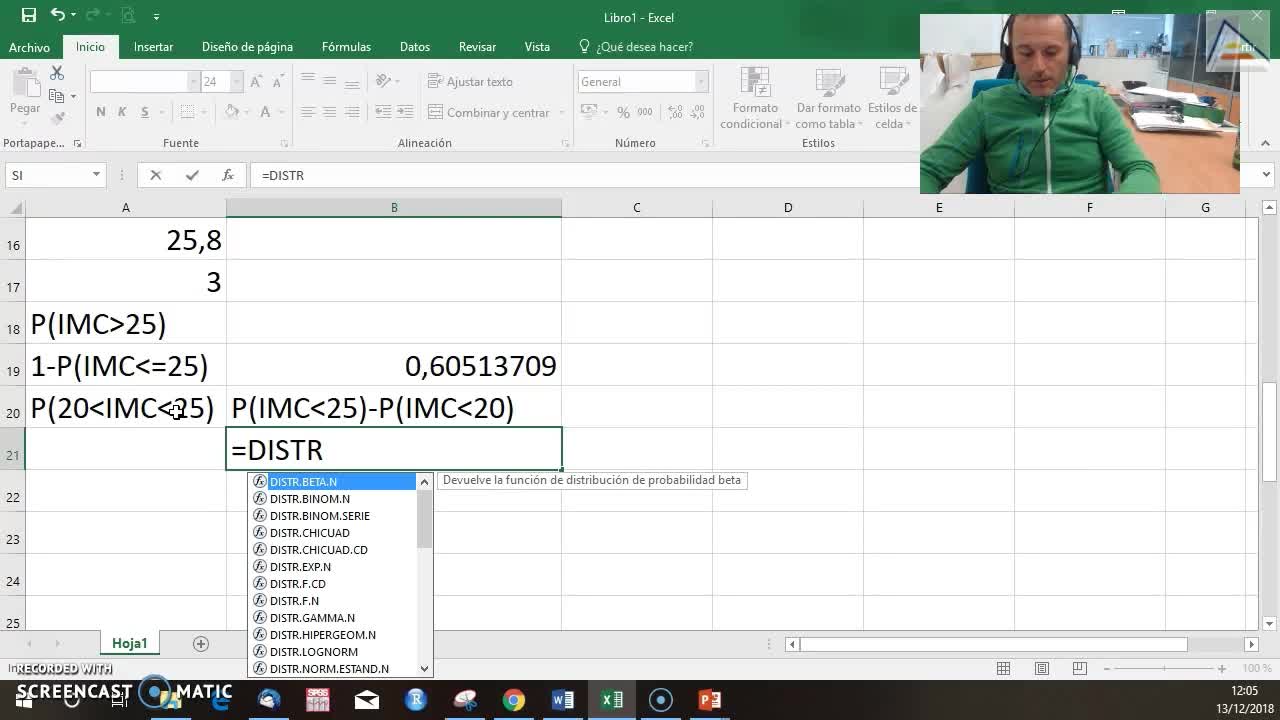Switch to the Fórmulas tab
Image resolution: width=1280 pixels, height=720 pixels.
346,47
